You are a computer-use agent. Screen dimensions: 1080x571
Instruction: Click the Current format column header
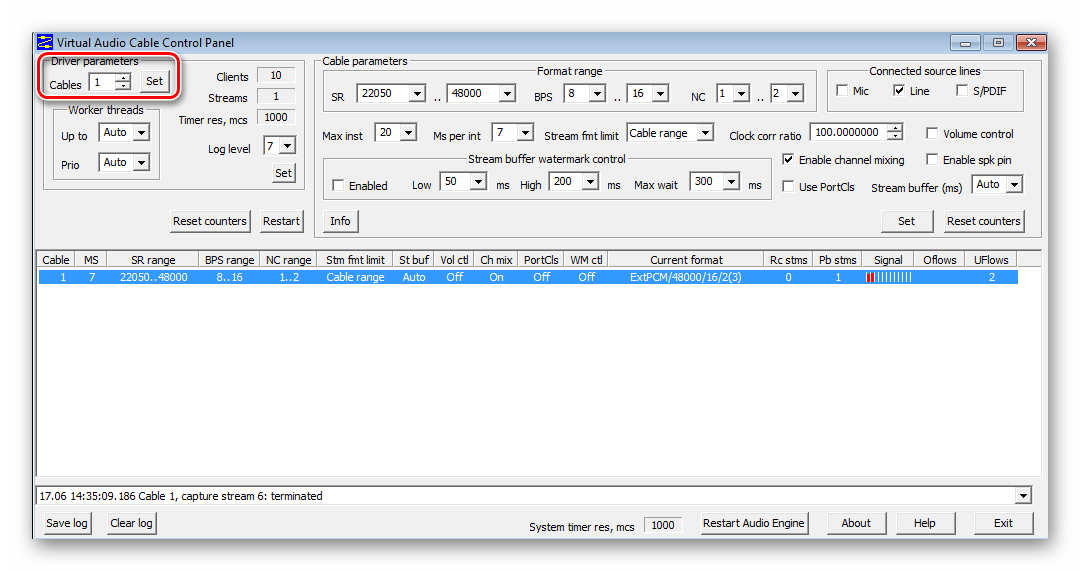(x=686, y=260)
